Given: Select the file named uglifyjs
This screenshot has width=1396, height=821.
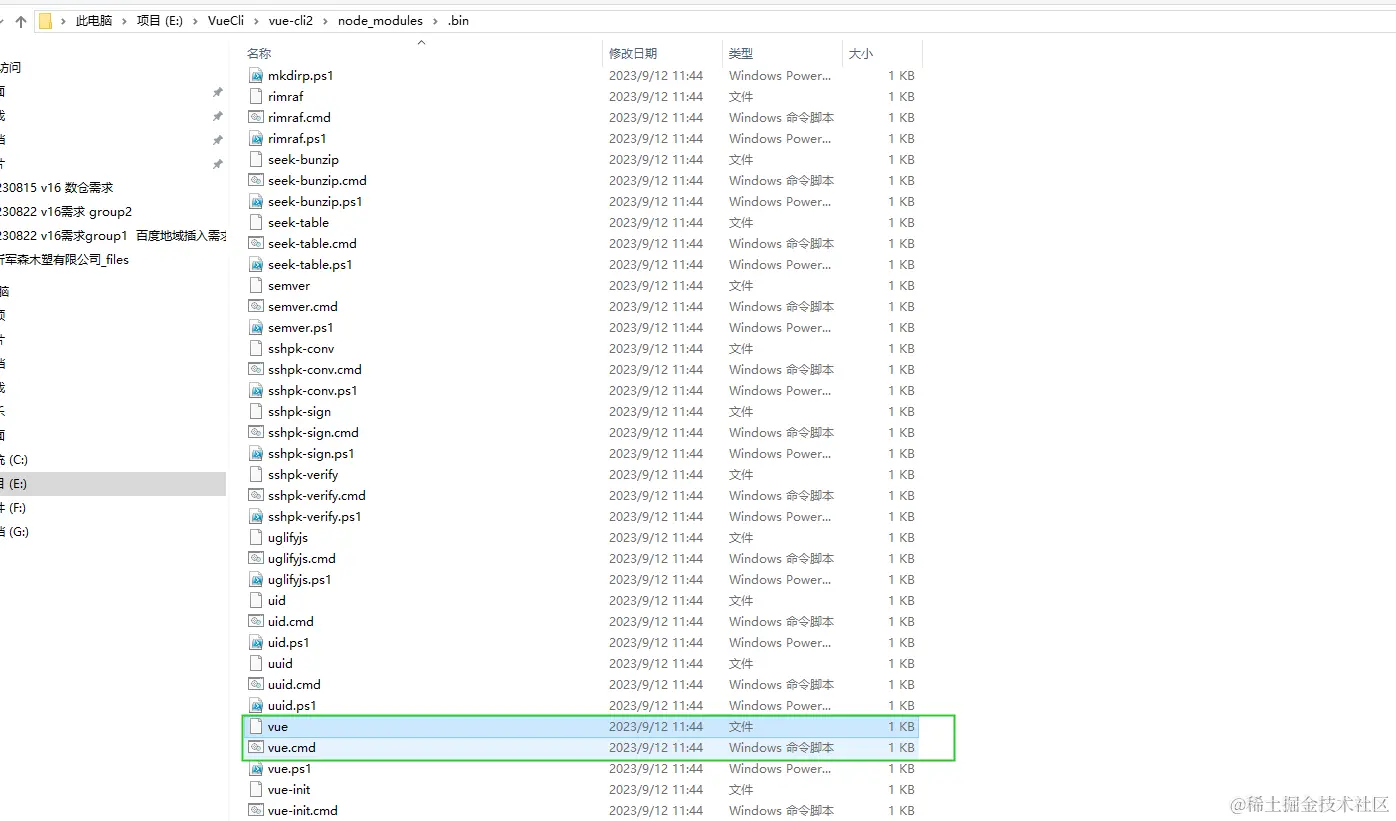Looking at the screenshot, I should 288,537.
